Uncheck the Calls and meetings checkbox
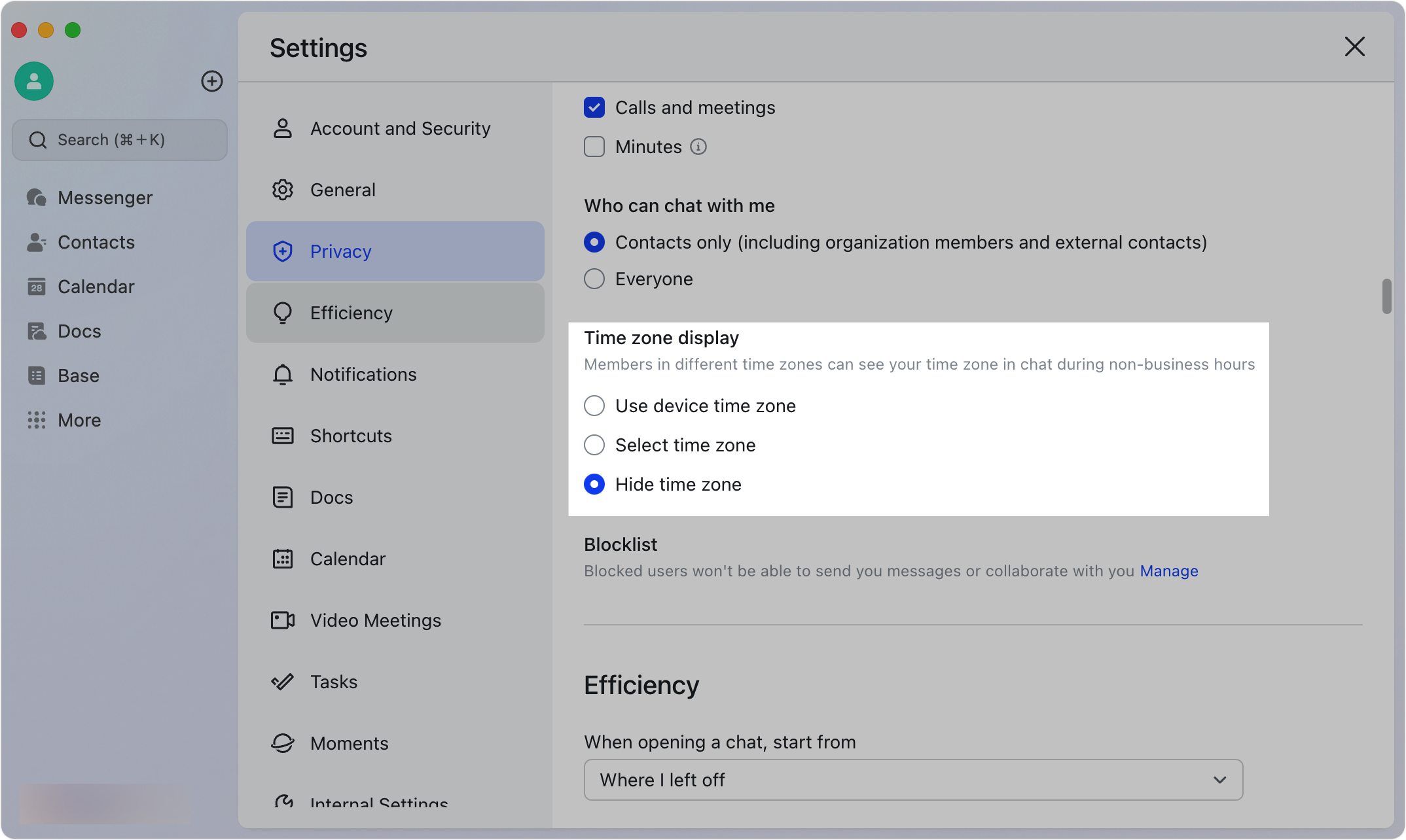This screenshot has height=840, width=1406. (594, 107)
